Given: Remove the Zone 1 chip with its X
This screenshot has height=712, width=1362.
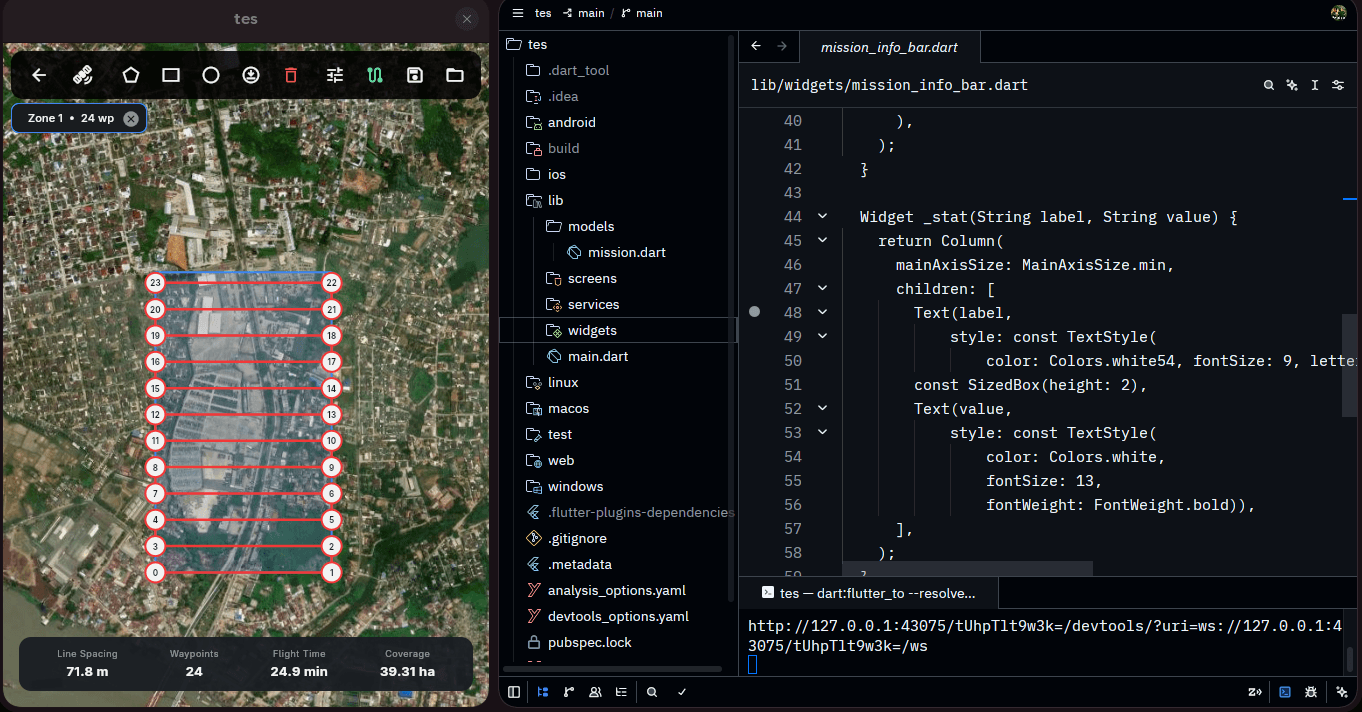Looking at the screenshot, I should click(x=130, y=118).
